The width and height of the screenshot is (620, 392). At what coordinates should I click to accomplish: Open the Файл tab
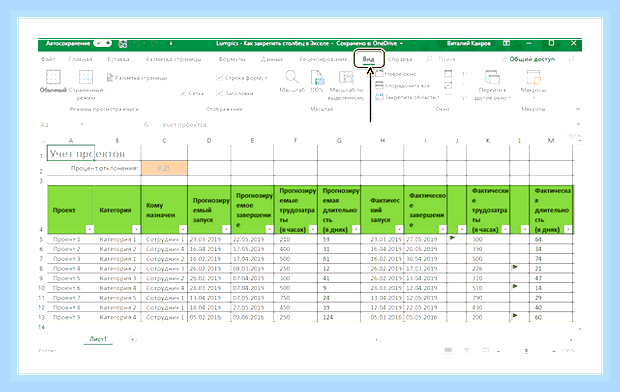click(48, 59)
